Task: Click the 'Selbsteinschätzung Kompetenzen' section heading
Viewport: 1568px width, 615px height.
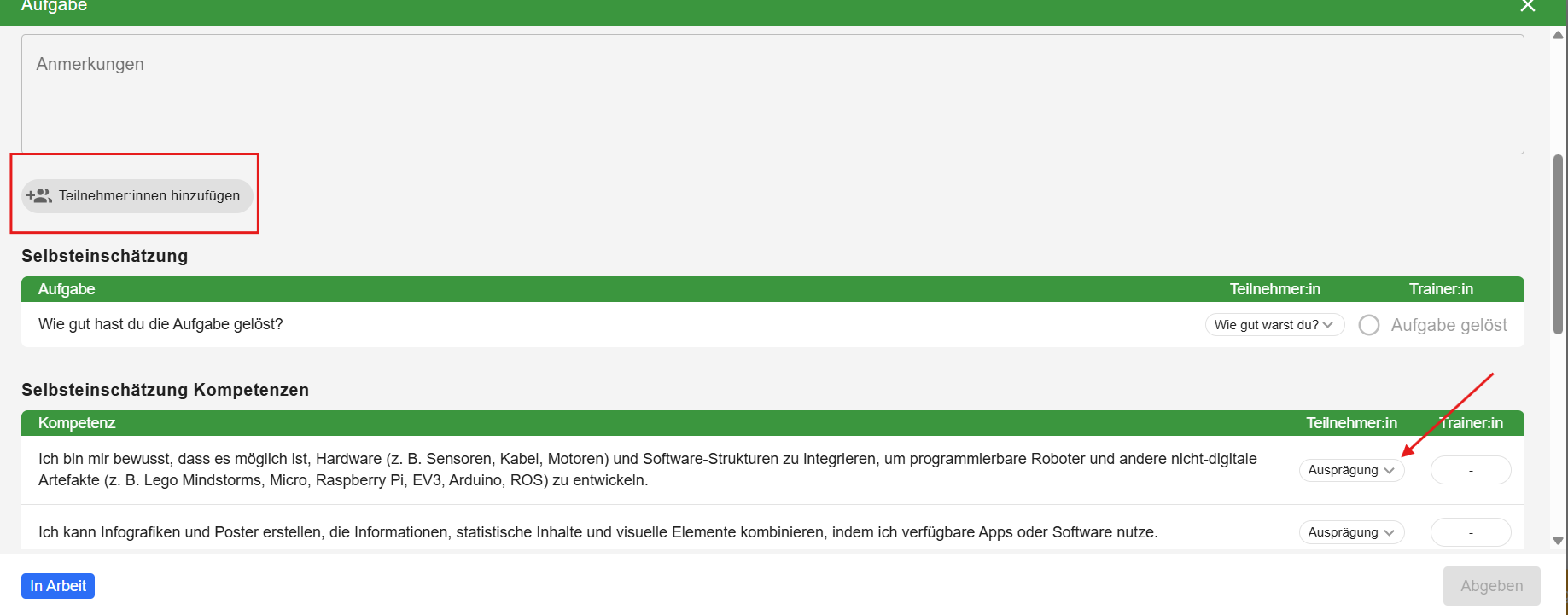Action: pos(165,390)
